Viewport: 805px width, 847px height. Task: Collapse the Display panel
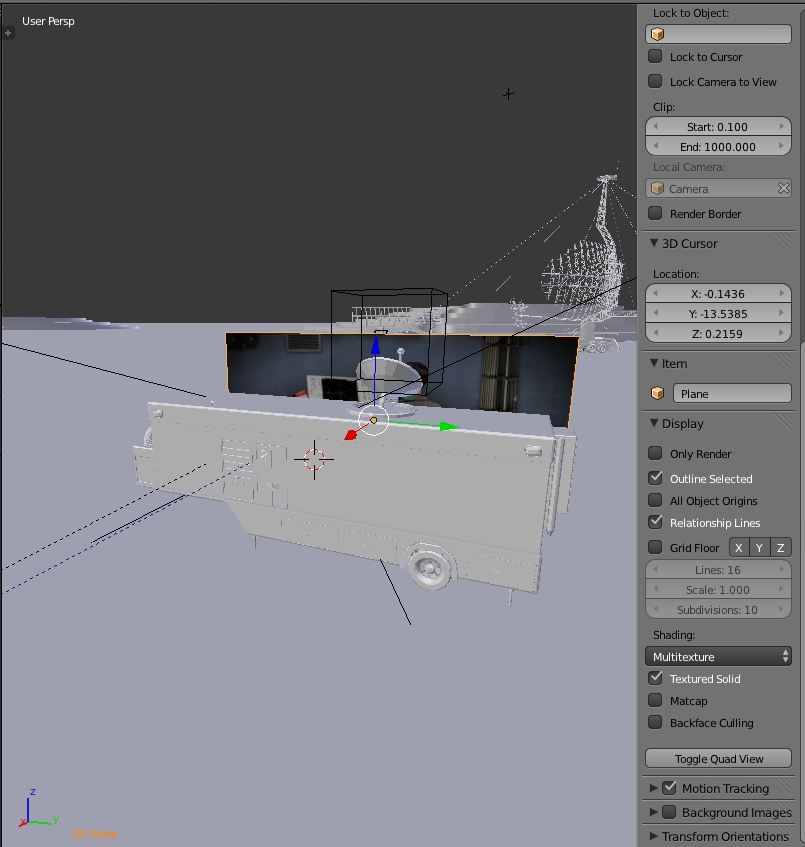coord(654,423)
